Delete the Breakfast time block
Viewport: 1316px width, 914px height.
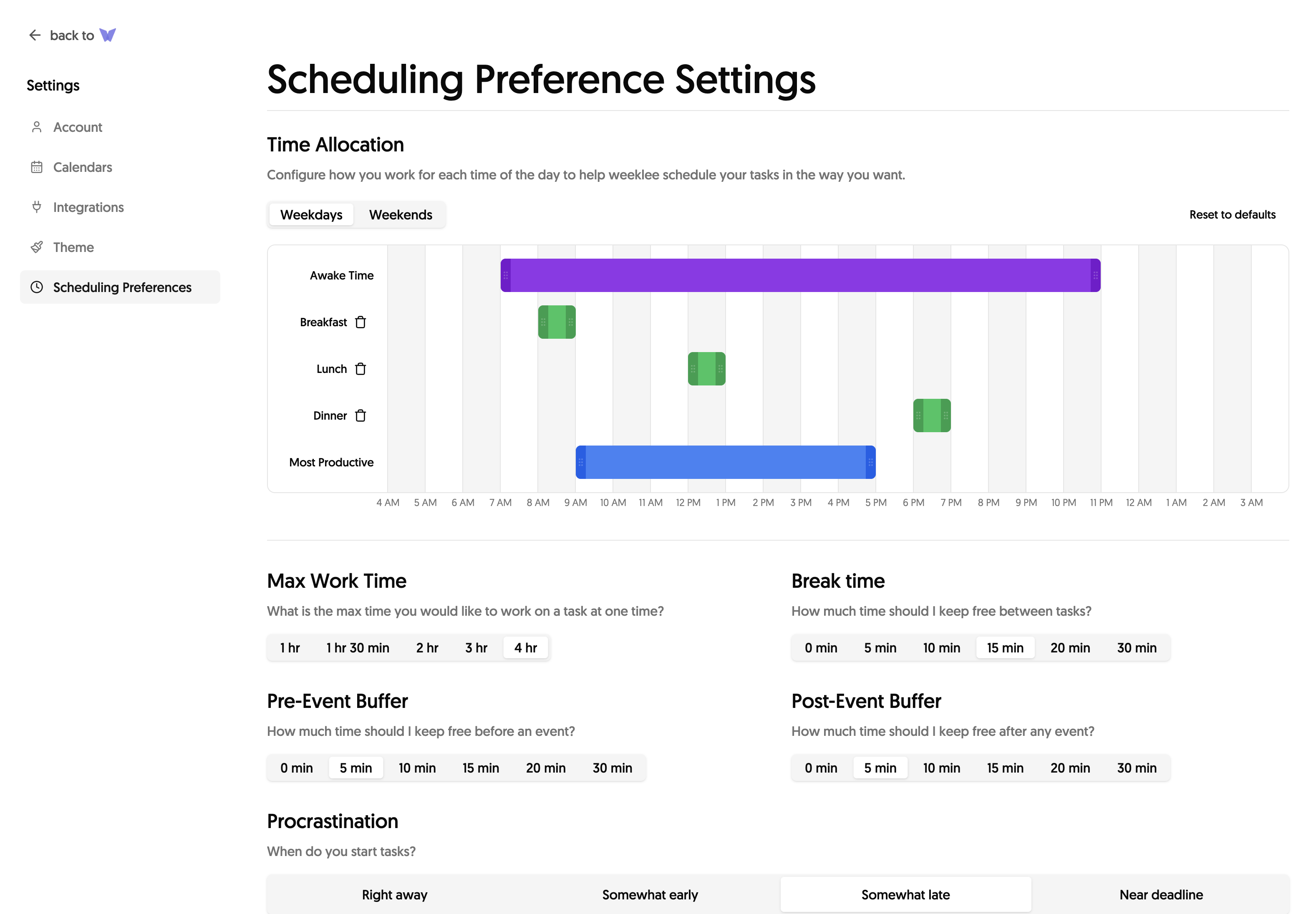tap(360, 322)
